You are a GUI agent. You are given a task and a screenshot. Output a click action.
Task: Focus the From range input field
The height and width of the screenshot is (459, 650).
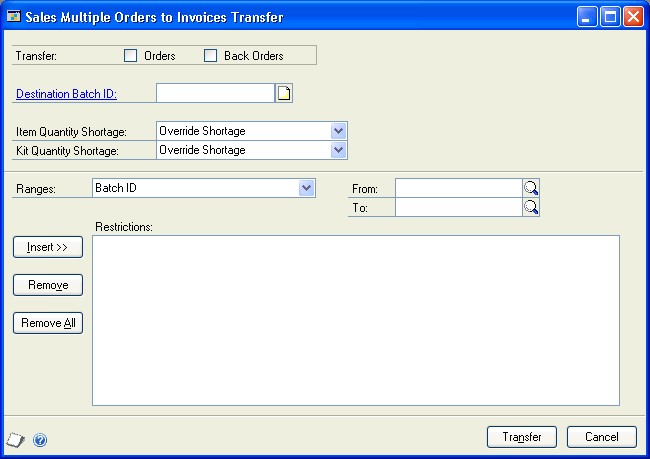458,188
